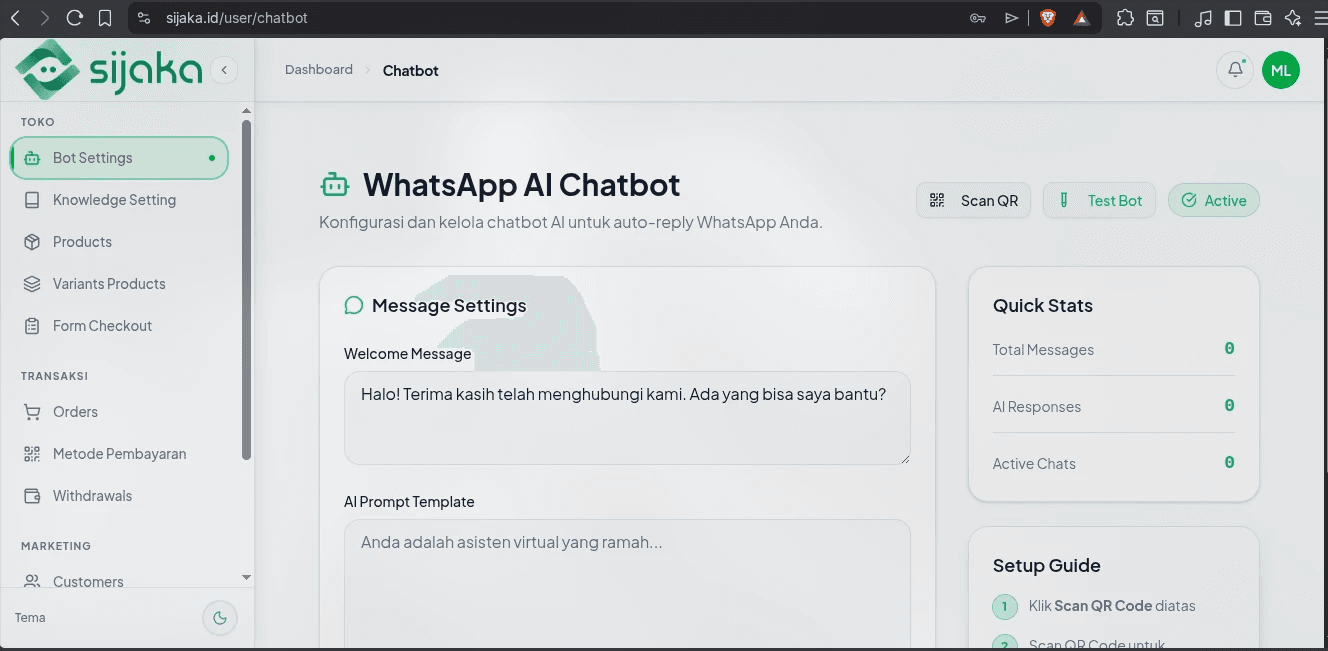This screenshot has width=1328, height=651.
Task: Click the Test Bot button
Action: click(1100, 200)
